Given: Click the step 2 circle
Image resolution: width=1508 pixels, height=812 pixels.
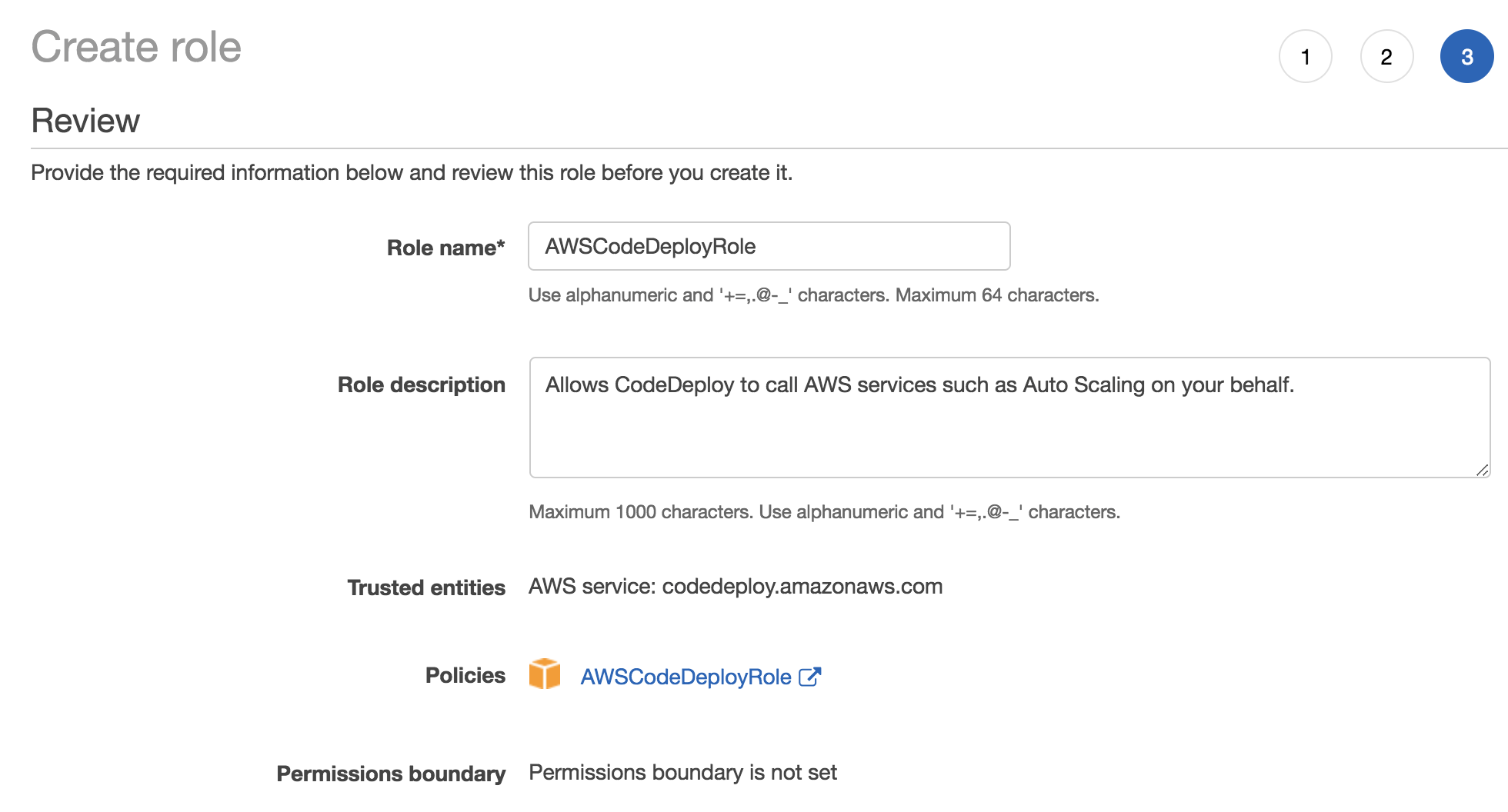Looking at the screenshot, I should (1386, 57).
